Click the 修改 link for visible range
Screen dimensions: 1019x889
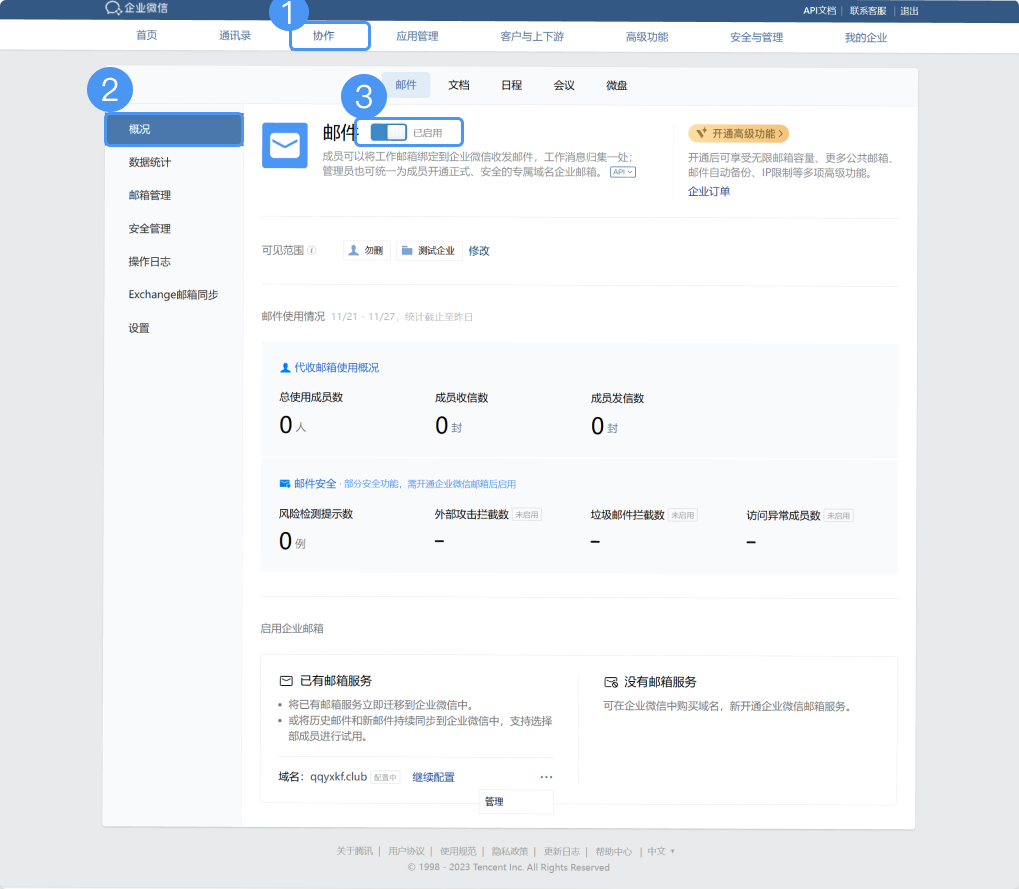pyautogui.click(x=479, y=251)
